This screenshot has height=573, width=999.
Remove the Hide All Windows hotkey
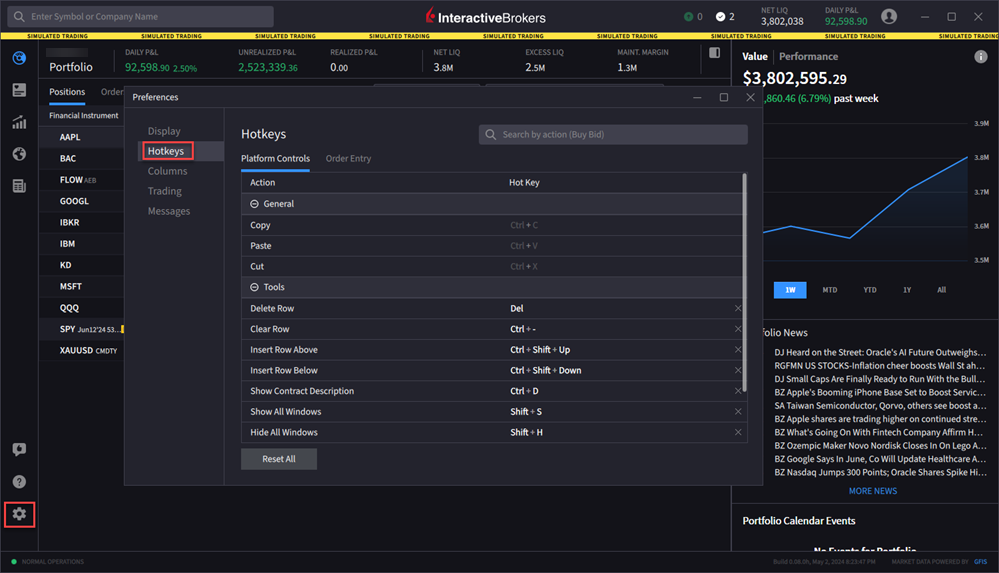pyautogui.click(x=738, y=432)
